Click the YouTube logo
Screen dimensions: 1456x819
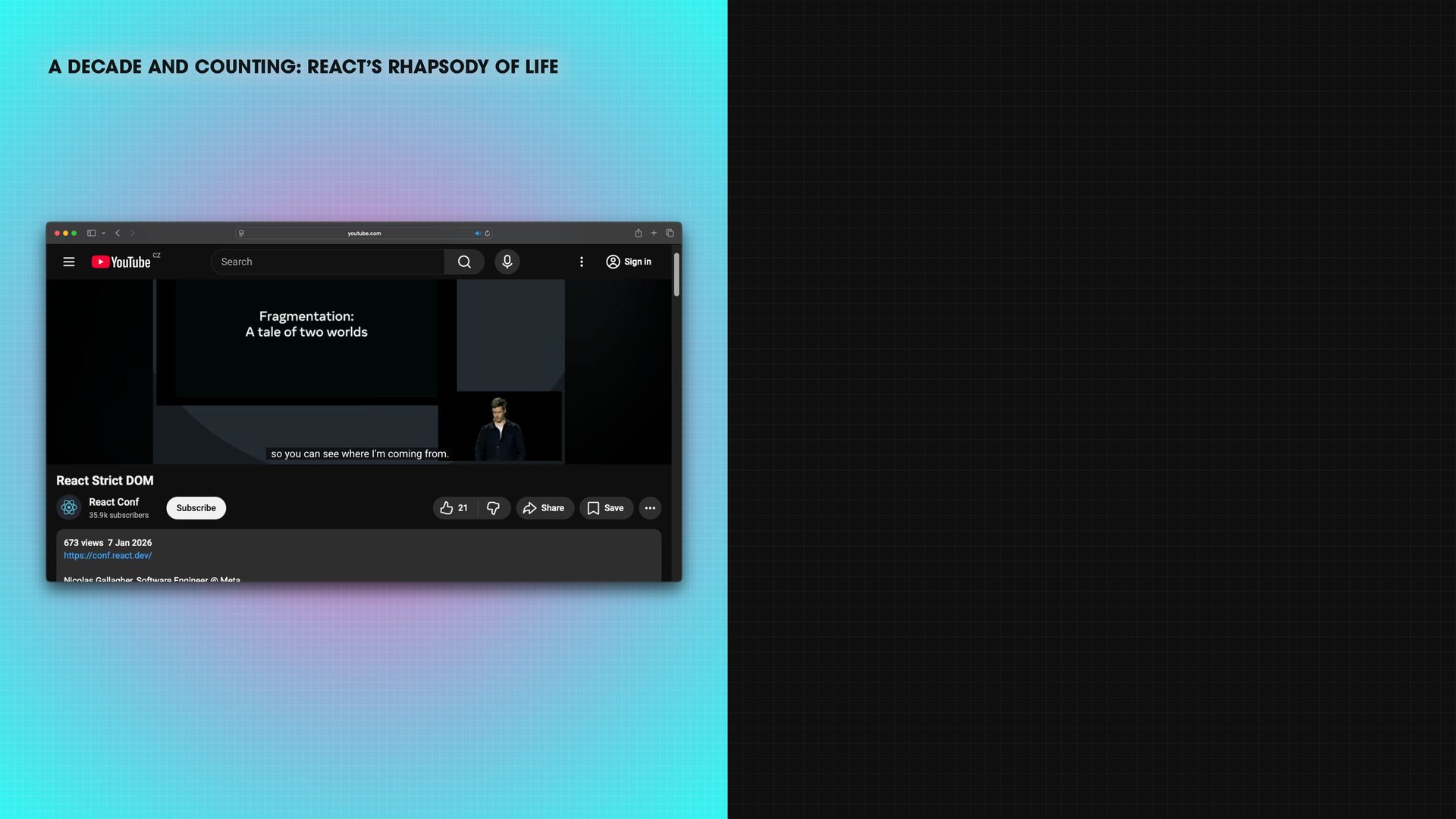click(121, 262)
